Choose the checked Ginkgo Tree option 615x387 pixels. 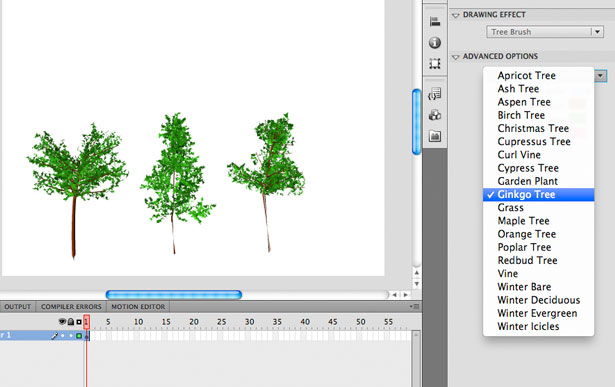coord(539,194)
